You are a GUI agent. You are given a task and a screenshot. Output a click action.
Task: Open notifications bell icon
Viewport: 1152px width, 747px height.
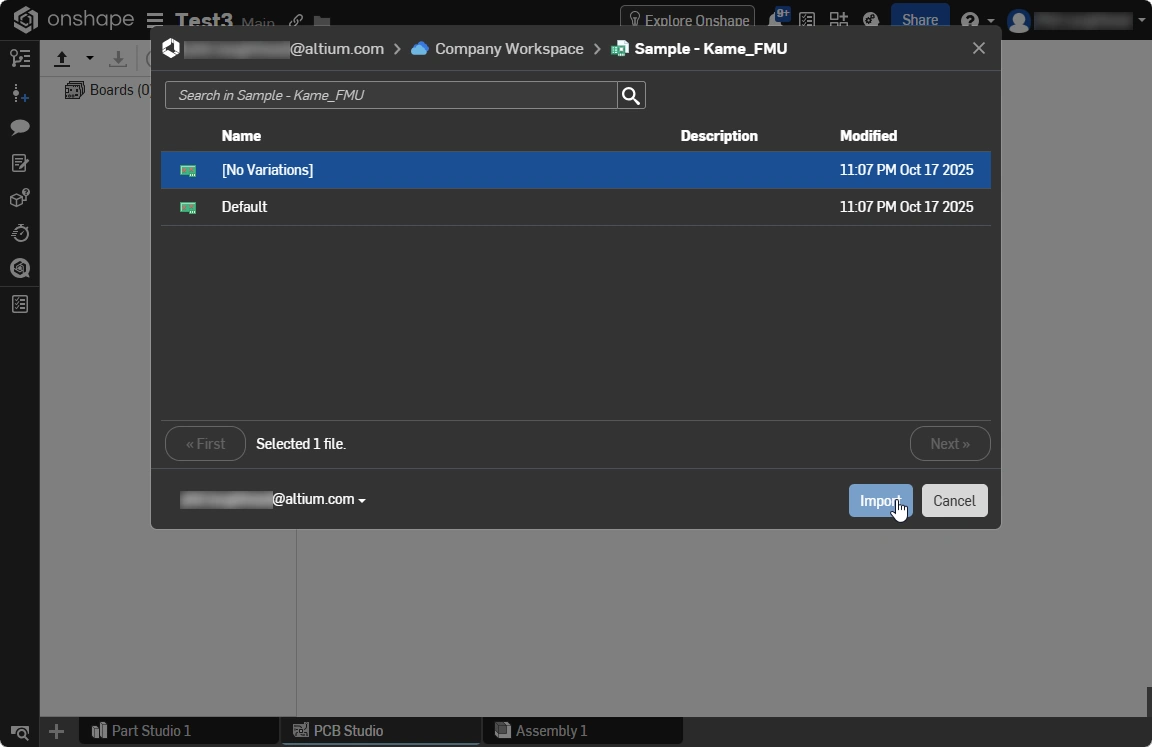[777, 18]
